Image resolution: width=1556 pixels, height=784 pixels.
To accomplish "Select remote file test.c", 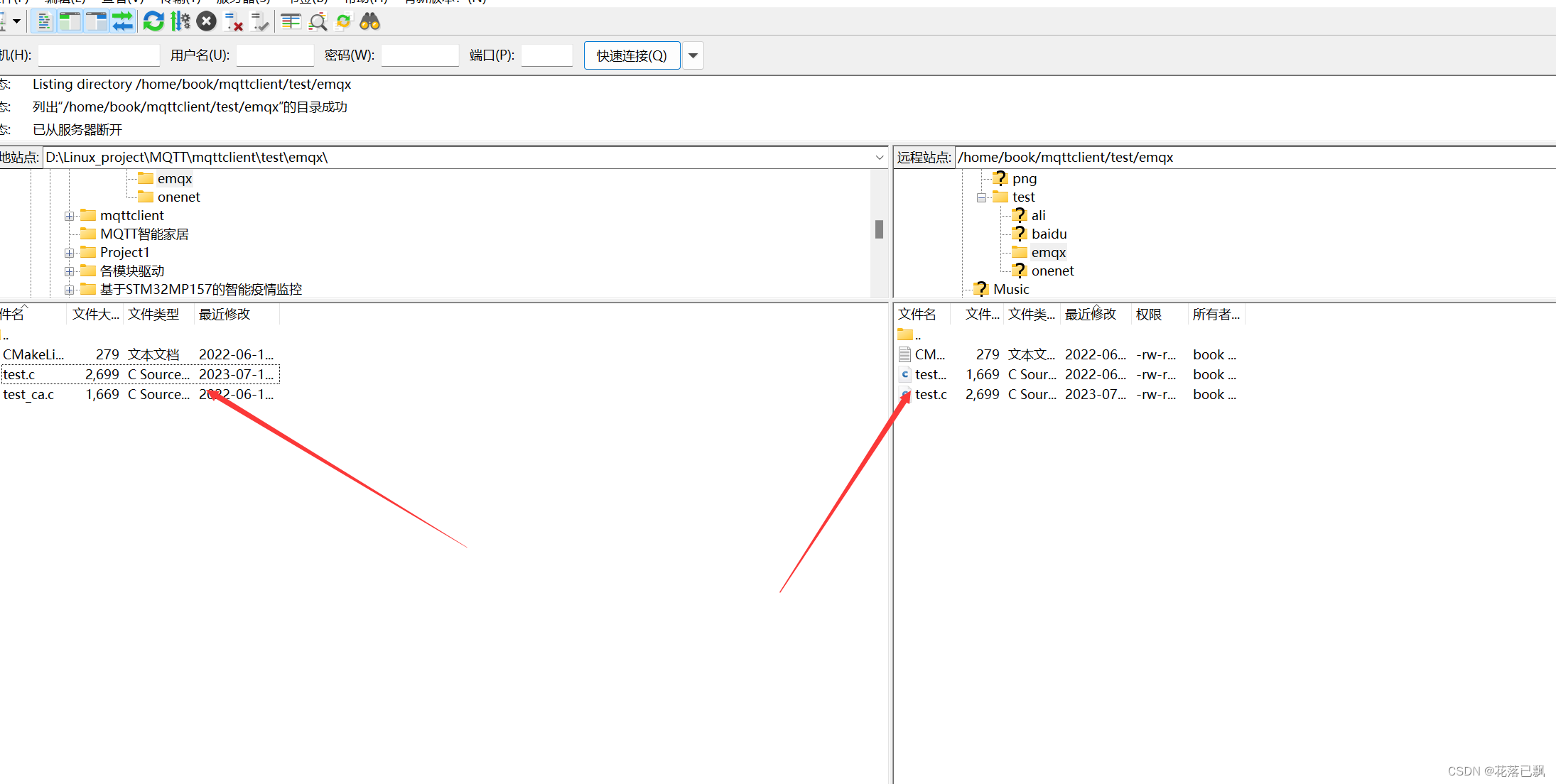I will [1071, 395].
